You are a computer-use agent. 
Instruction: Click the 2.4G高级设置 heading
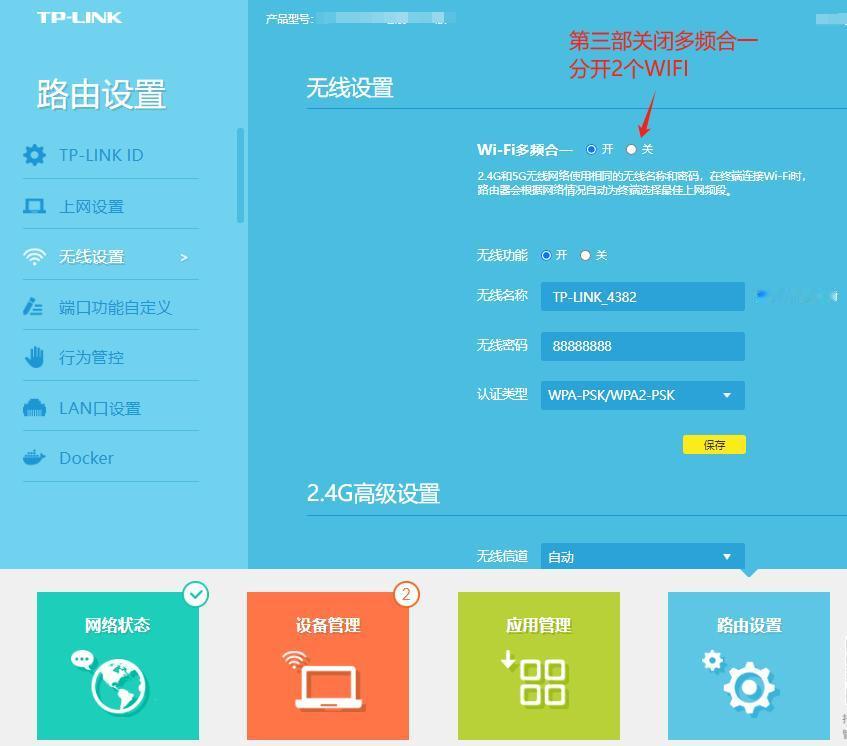(x=373, y=494)
